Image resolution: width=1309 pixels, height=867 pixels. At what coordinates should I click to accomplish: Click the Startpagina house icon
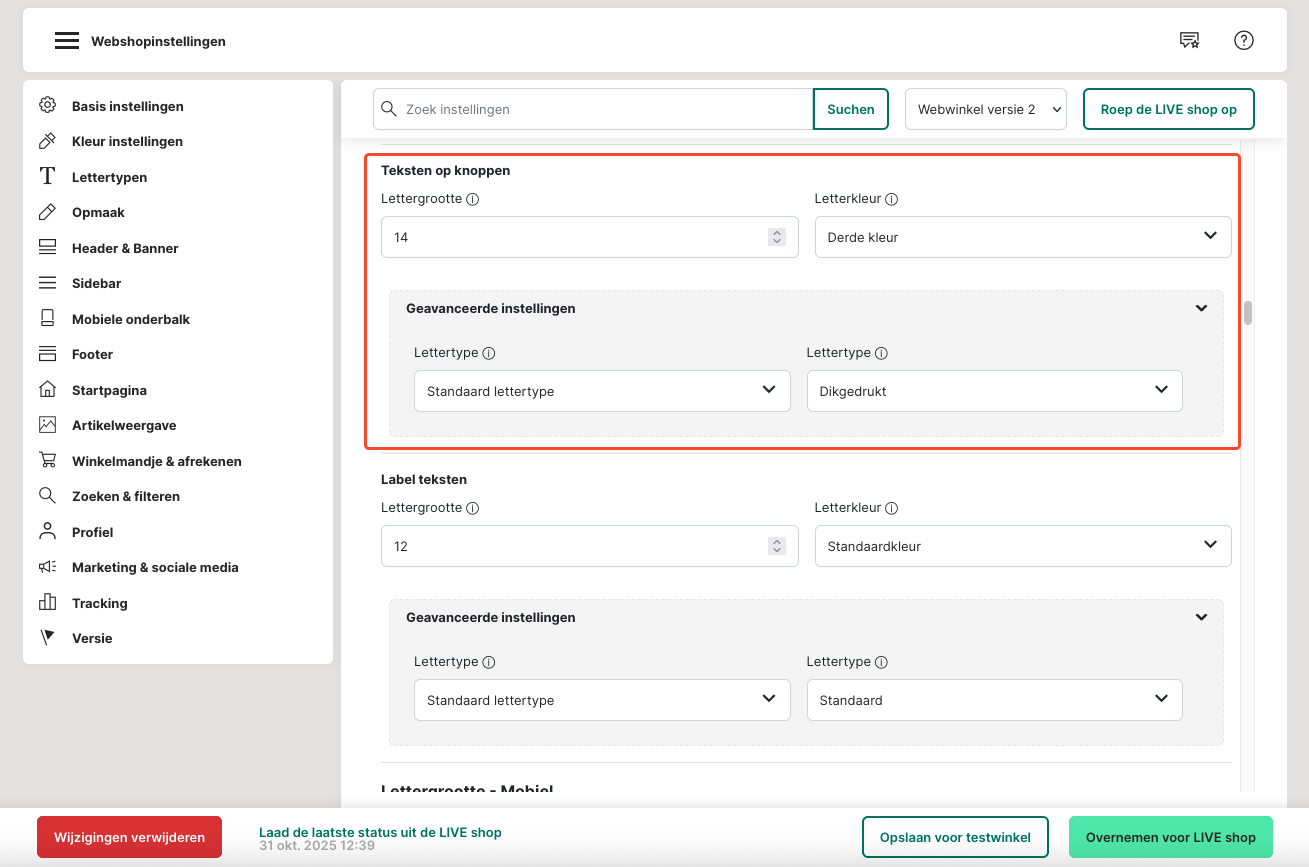(x=47, y=390)
